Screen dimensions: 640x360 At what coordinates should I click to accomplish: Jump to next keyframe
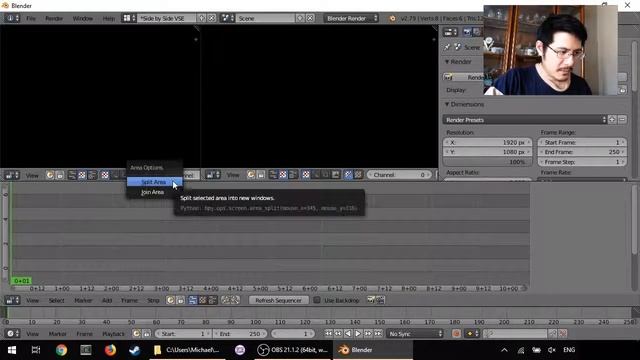click(368, 334)
